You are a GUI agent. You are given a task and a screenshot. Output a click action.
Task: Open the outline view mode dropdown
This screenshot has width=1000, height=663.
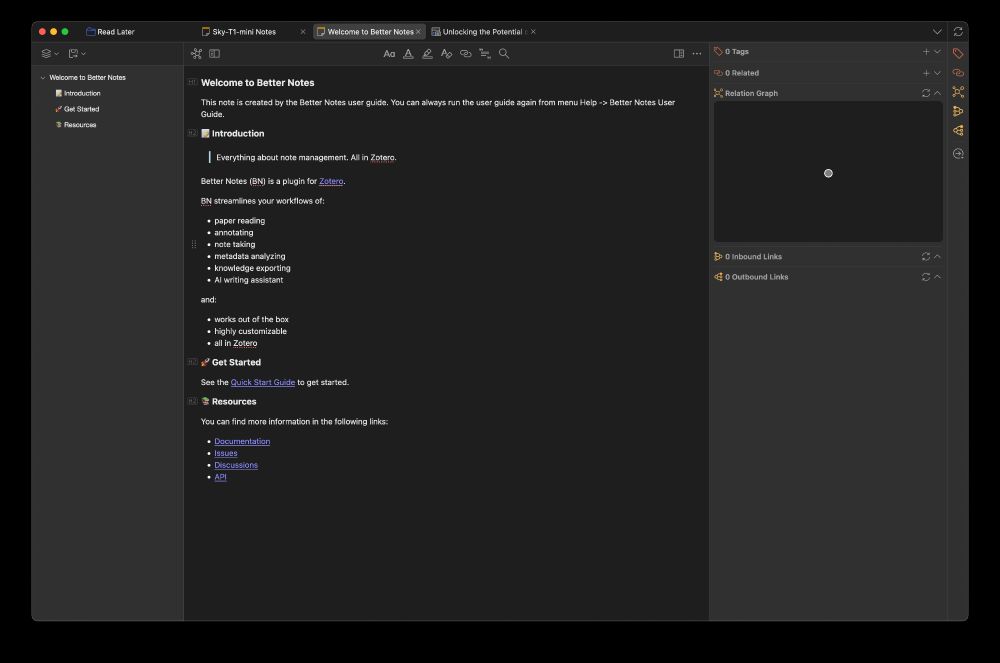50,54
